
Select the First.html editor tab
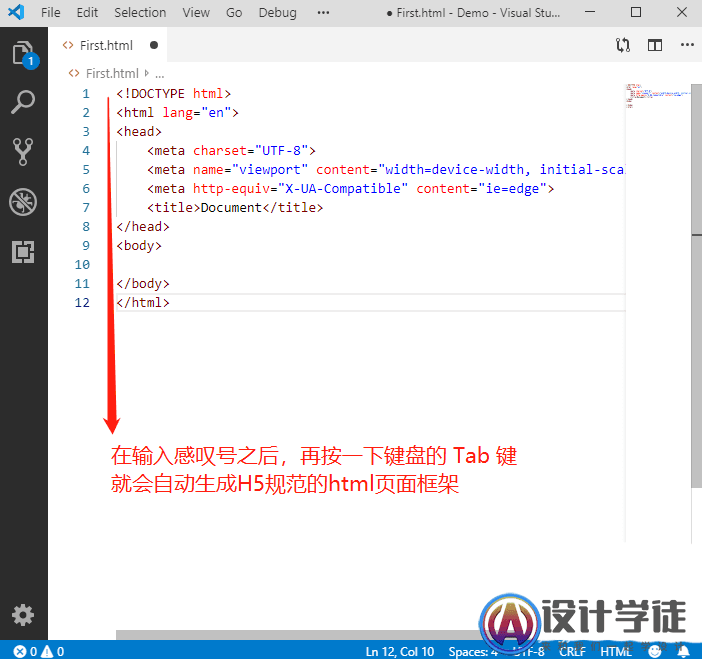click(106, 45)
